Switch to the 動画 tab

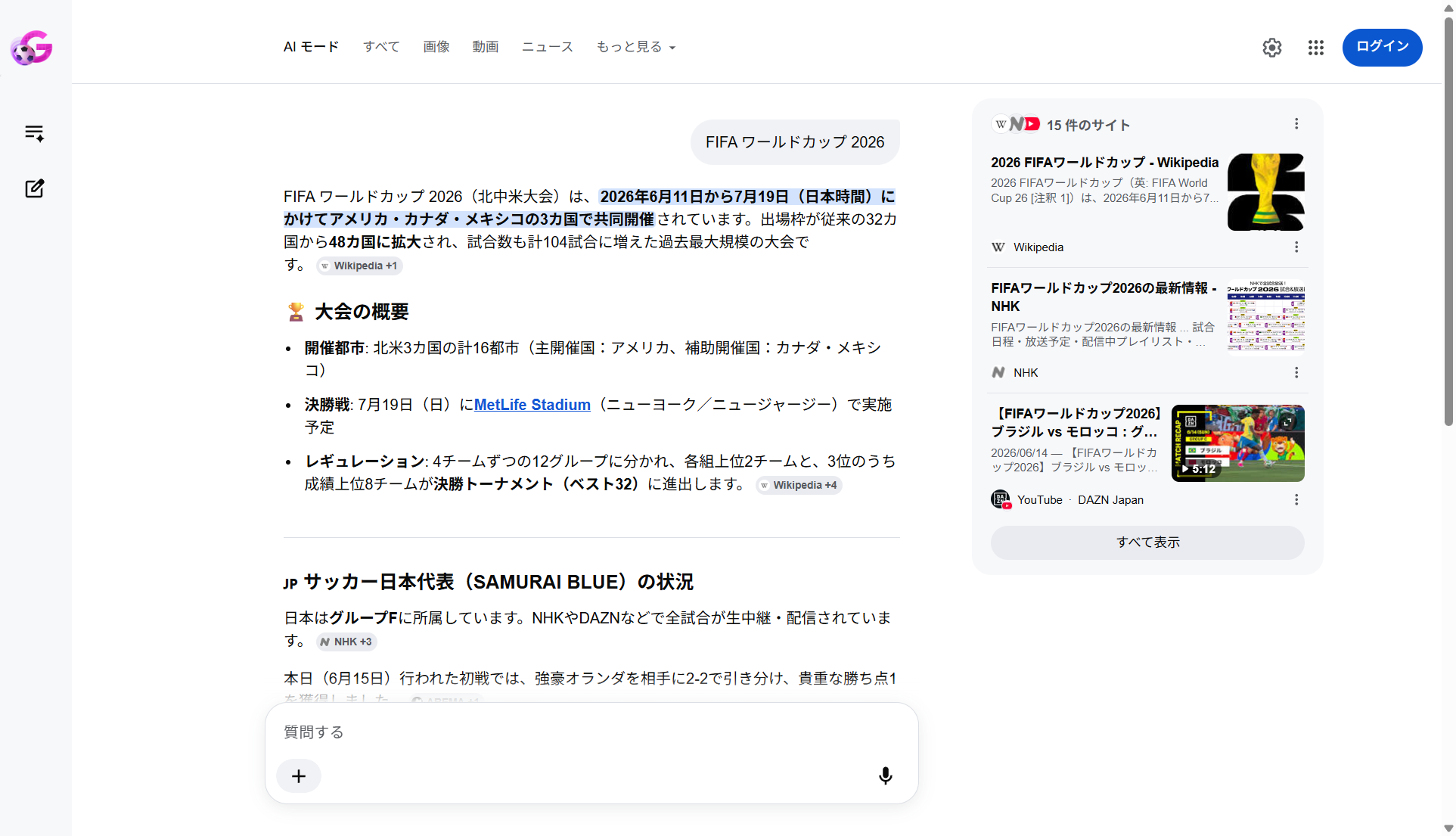point(486,47)
